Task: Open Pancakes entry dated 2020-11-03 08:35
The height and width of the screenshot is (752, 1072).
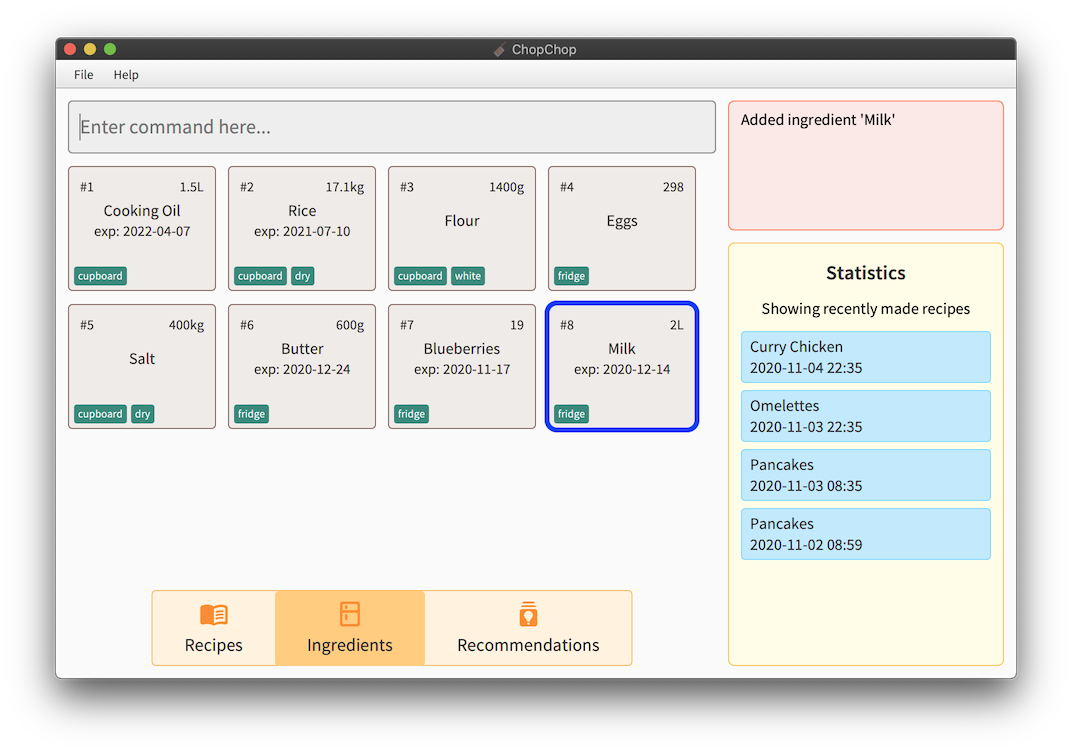Action: click(x=866, y=475)
